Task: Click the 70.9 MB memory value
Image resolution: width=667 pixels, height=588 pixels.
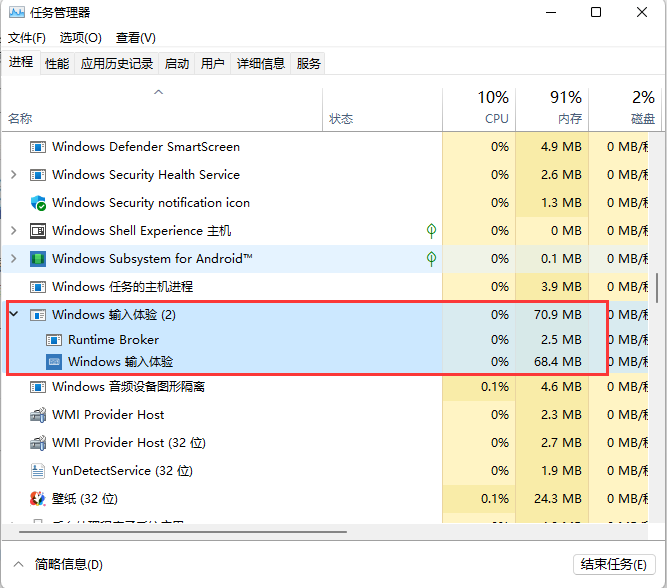Action: click(558, 315)
